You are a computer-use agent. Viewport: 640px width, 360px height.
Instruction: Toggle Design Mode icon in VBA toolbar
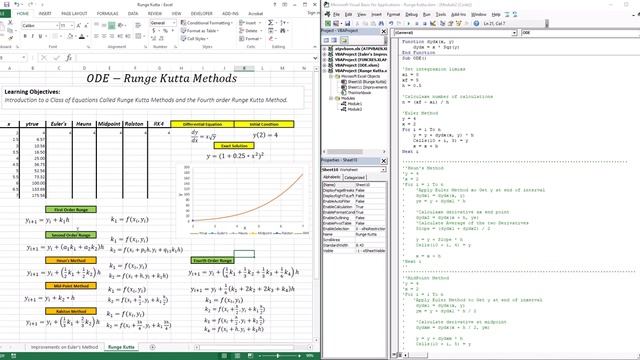pyautogui.click(x=433, y=24)
